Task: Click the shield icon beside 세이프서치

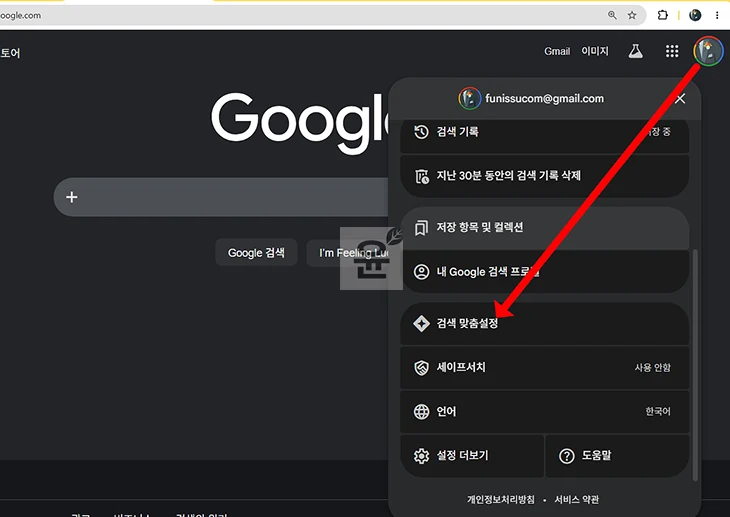Action: [421, 367]
